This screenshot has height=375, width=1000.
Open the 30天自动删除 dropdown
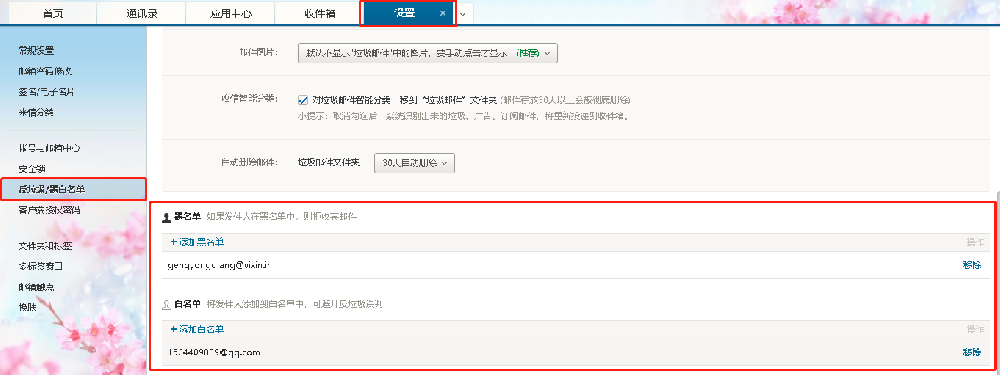pos(414,163)
